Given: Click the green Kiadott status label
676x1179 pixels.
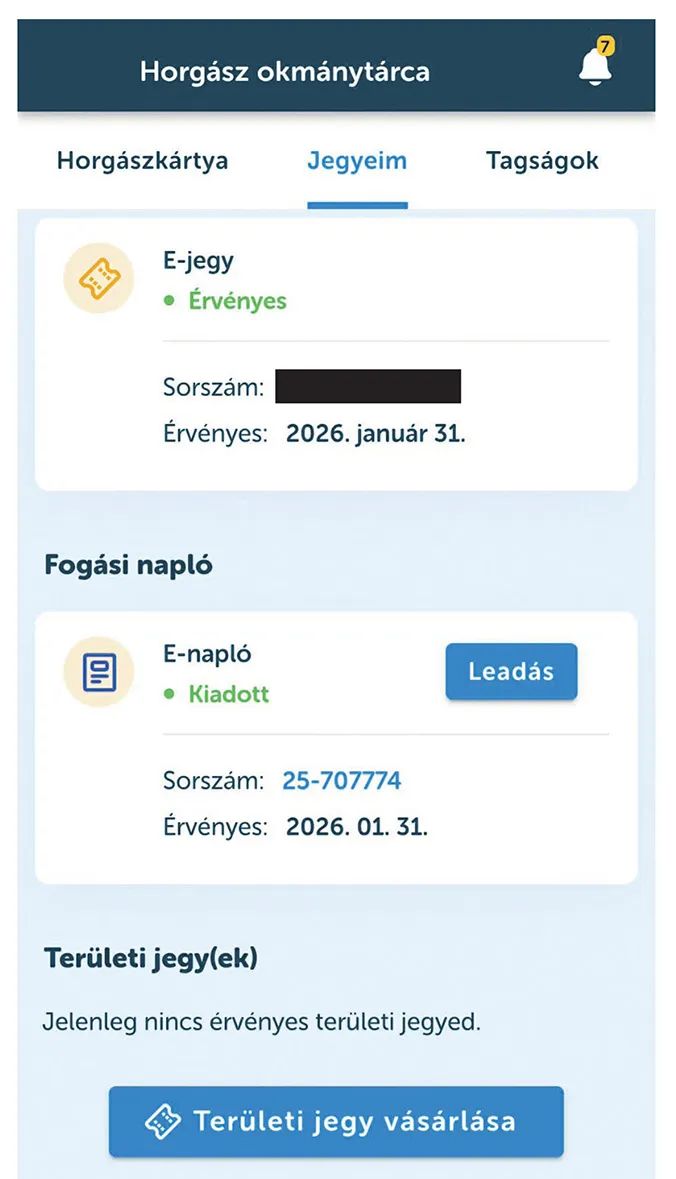Looking at the screenshot, I should (229, 694).
